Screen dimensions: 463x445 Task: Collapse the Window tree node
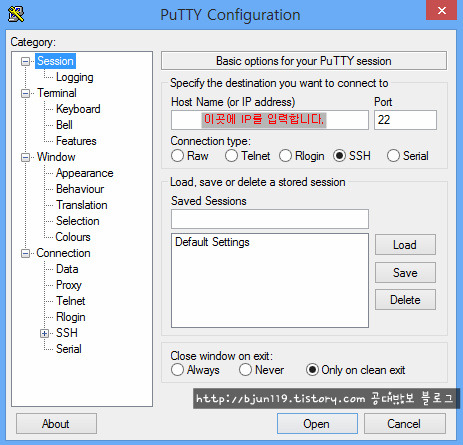25,157
